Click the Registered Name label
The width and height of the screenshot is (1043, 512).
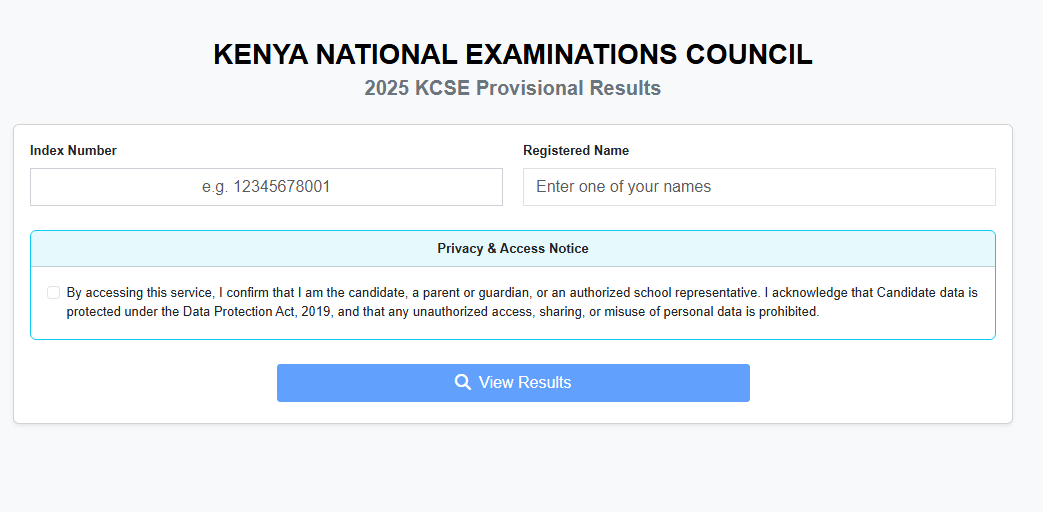pyautogui.click(x=576, y=151)
